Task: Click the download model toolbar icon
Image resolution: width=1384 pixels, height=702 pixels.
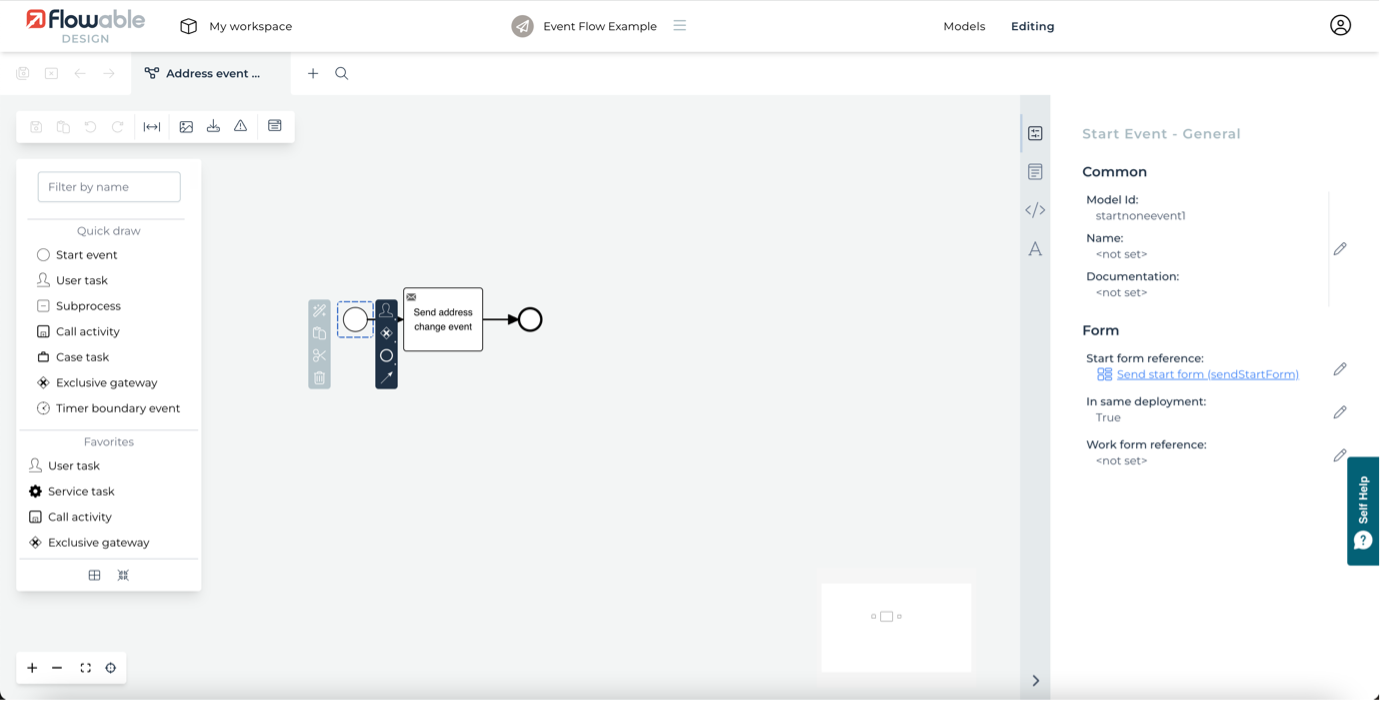Action: (213, 126)
